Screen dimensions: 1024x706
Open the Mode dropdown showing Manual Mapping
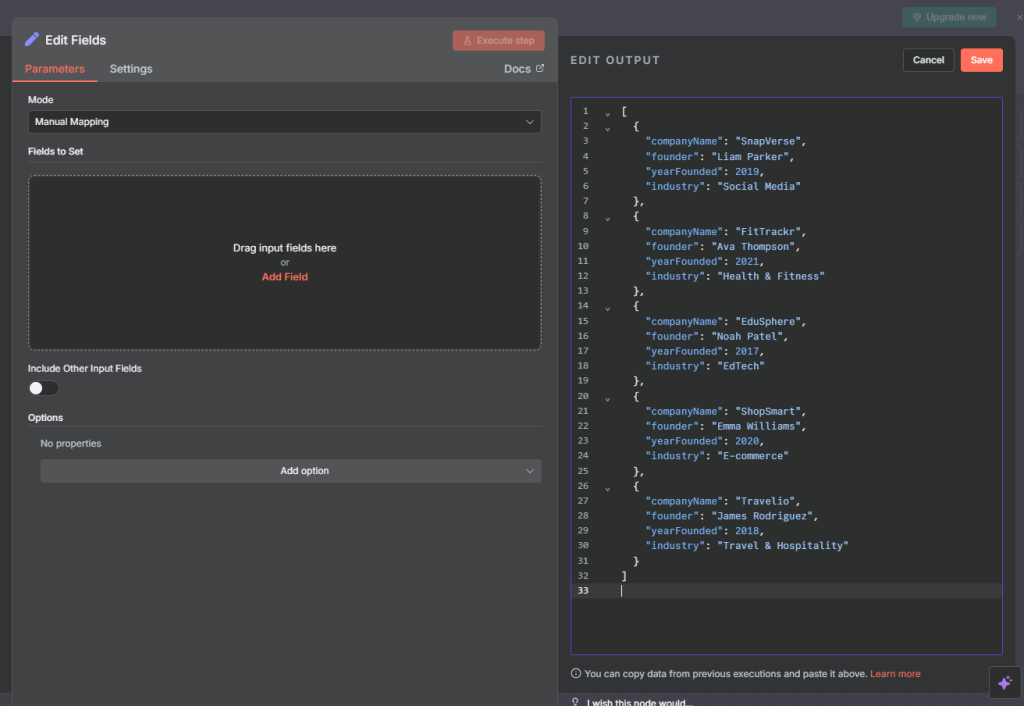(284, 122)
